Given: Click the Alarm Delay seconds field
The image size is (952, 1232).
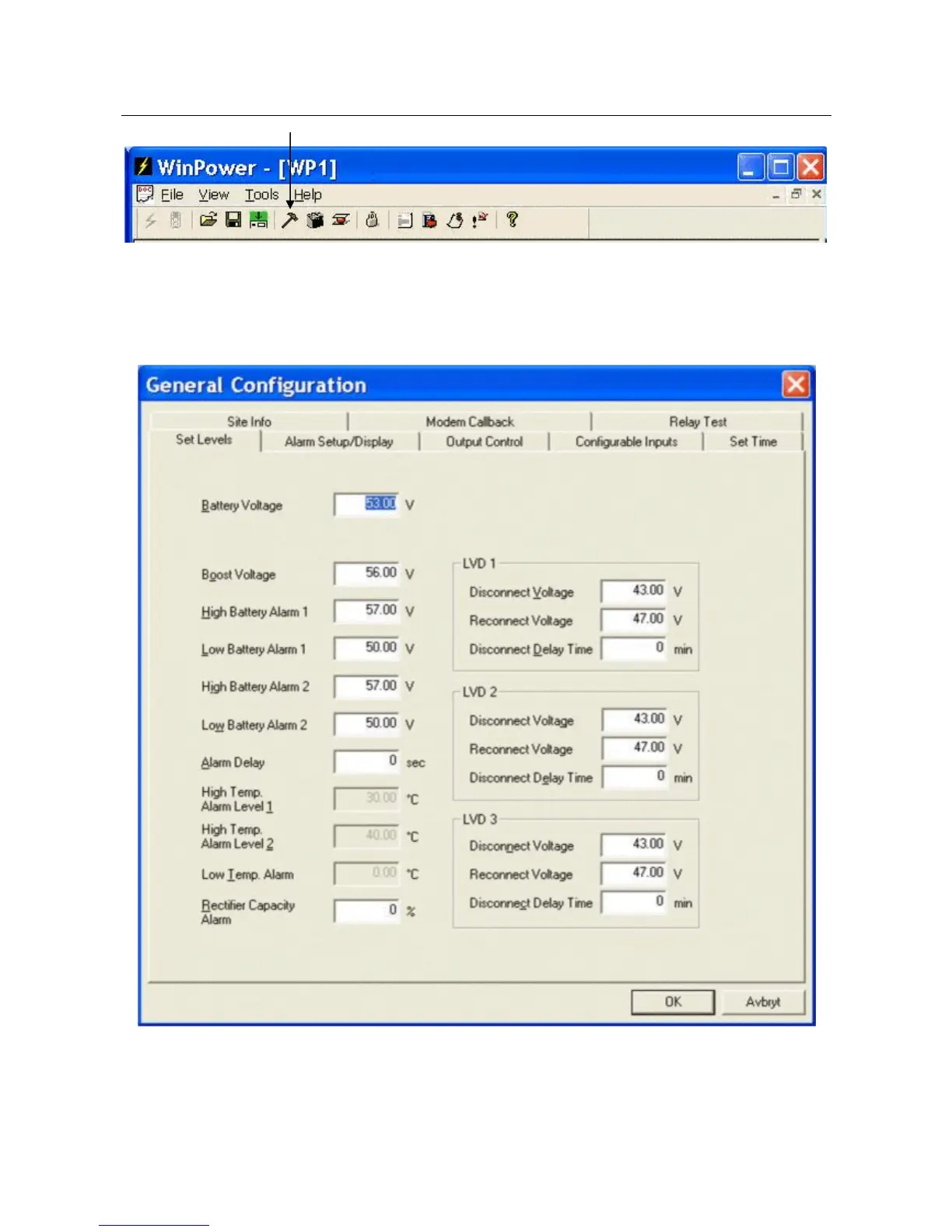Looking at the screenshot, I should click(366, 761).
